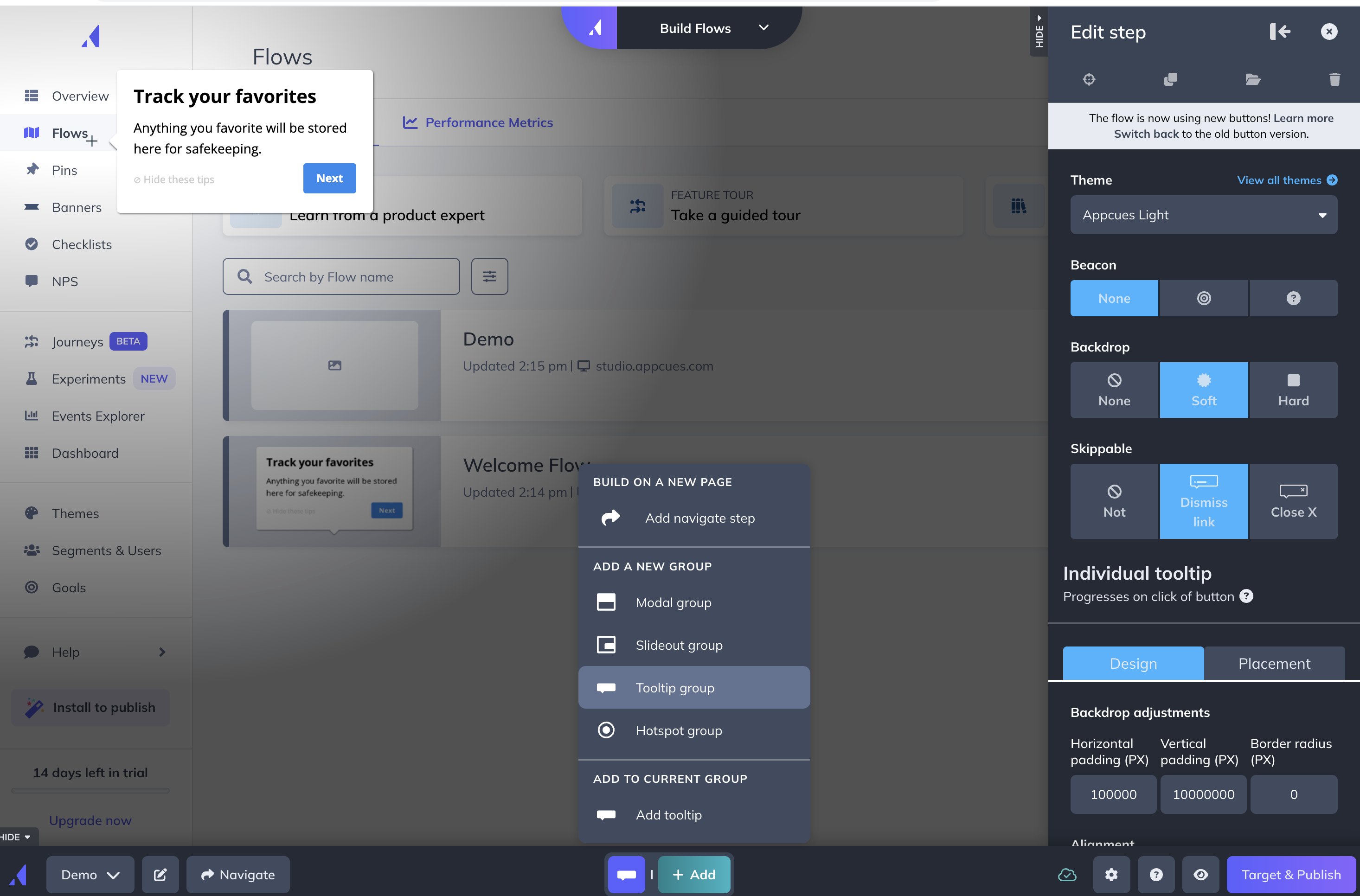
Task: Dock the Edit step panel to the left
Action: (1280, 32)
